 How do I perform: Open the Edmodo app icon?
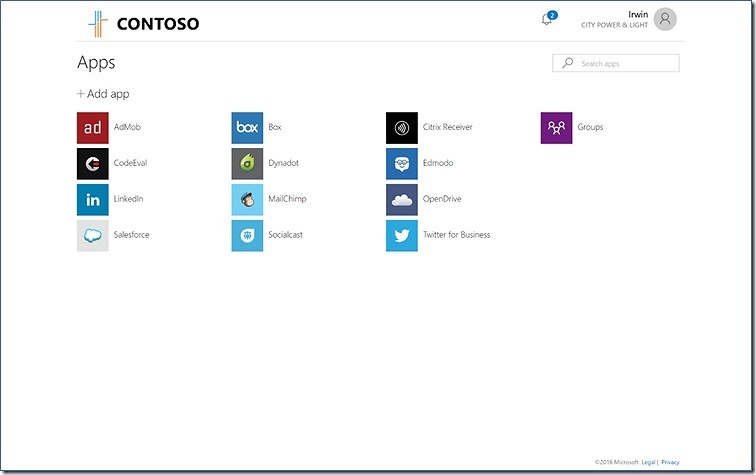coord(401,164)
